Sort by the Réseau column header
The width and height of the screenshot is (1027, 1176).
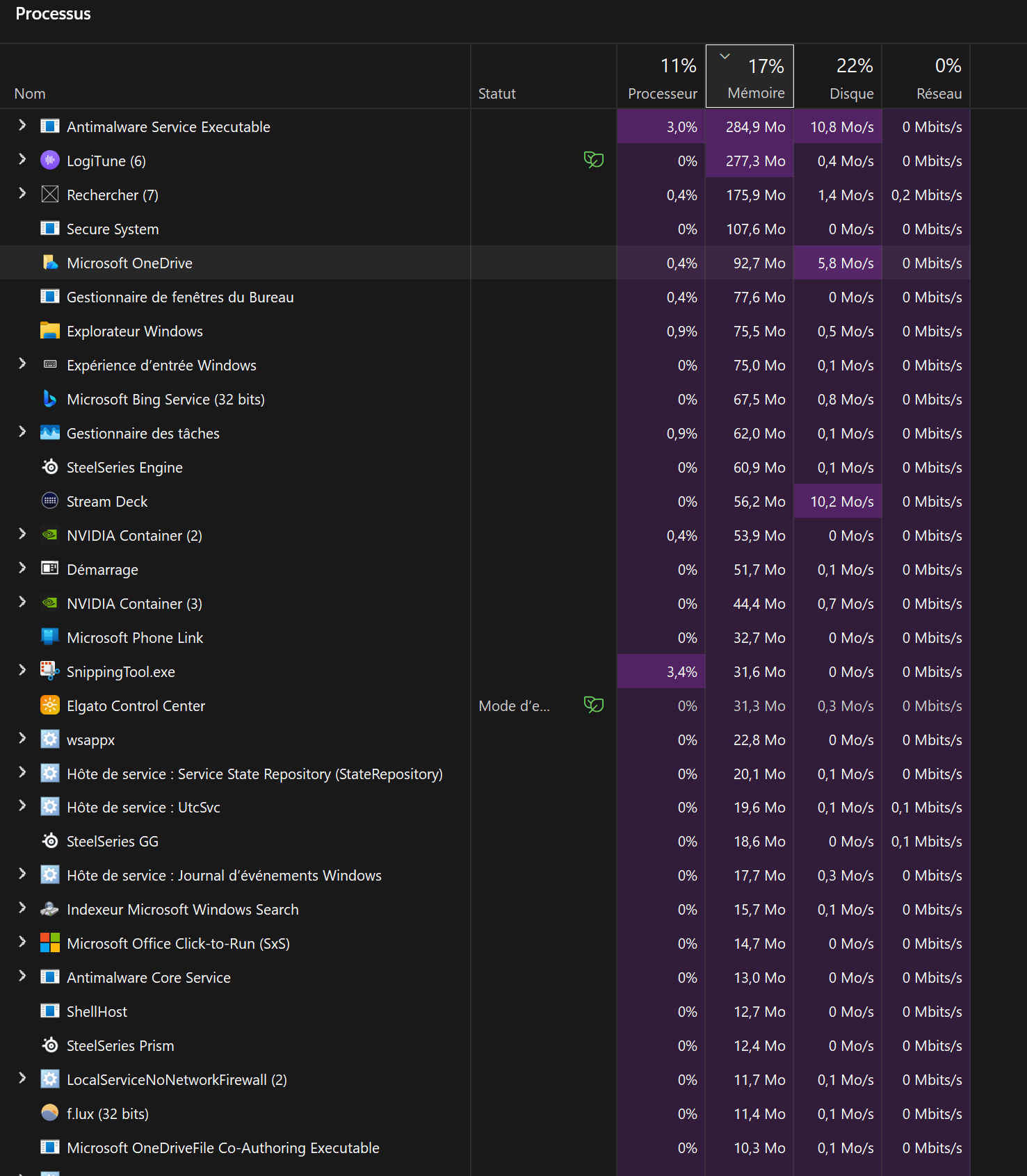(x=926, y=76)
